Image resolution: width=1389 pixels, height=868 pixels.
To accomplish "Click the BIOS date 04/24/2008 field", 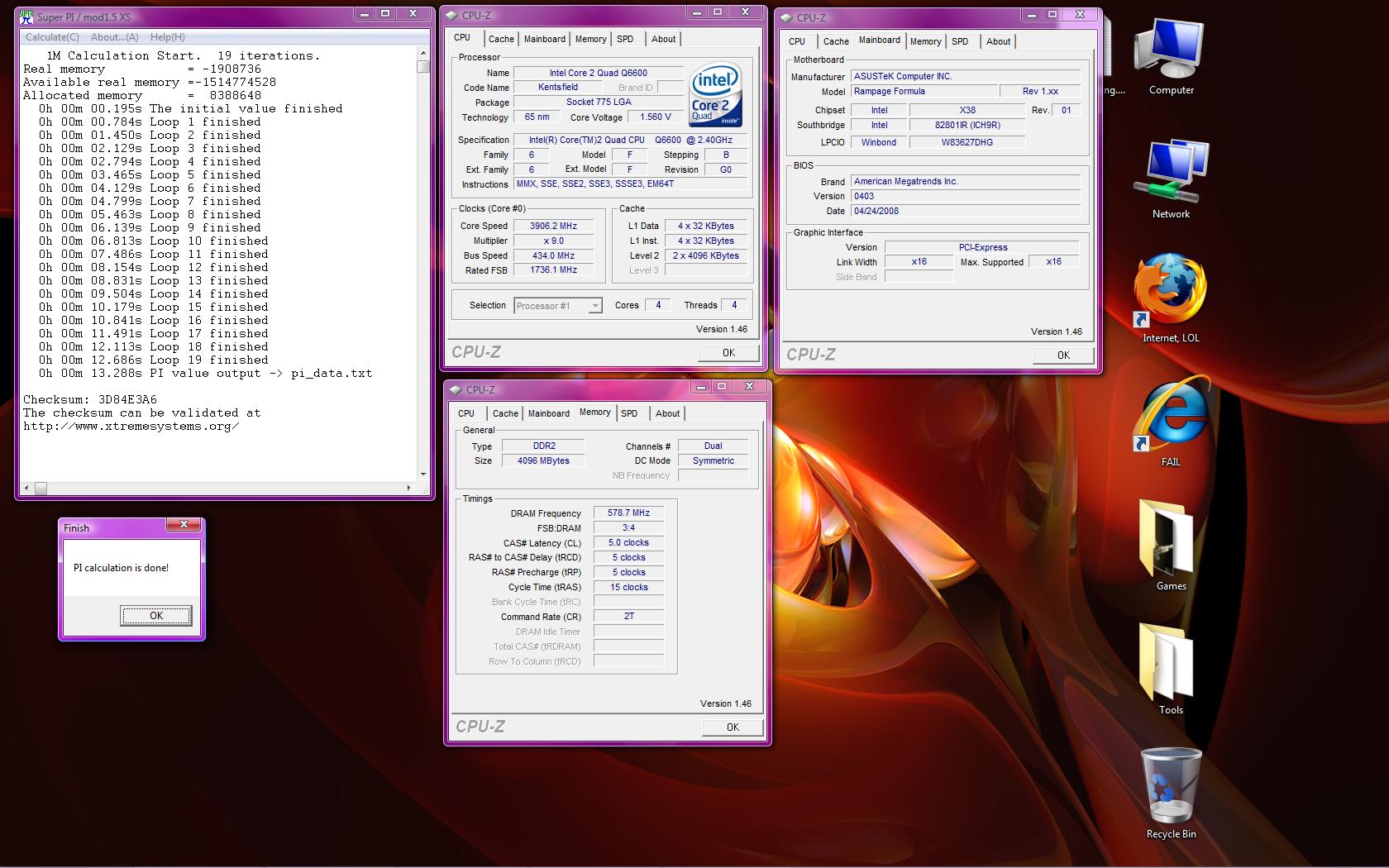I will pyautogui.click(x=966, y=211).
